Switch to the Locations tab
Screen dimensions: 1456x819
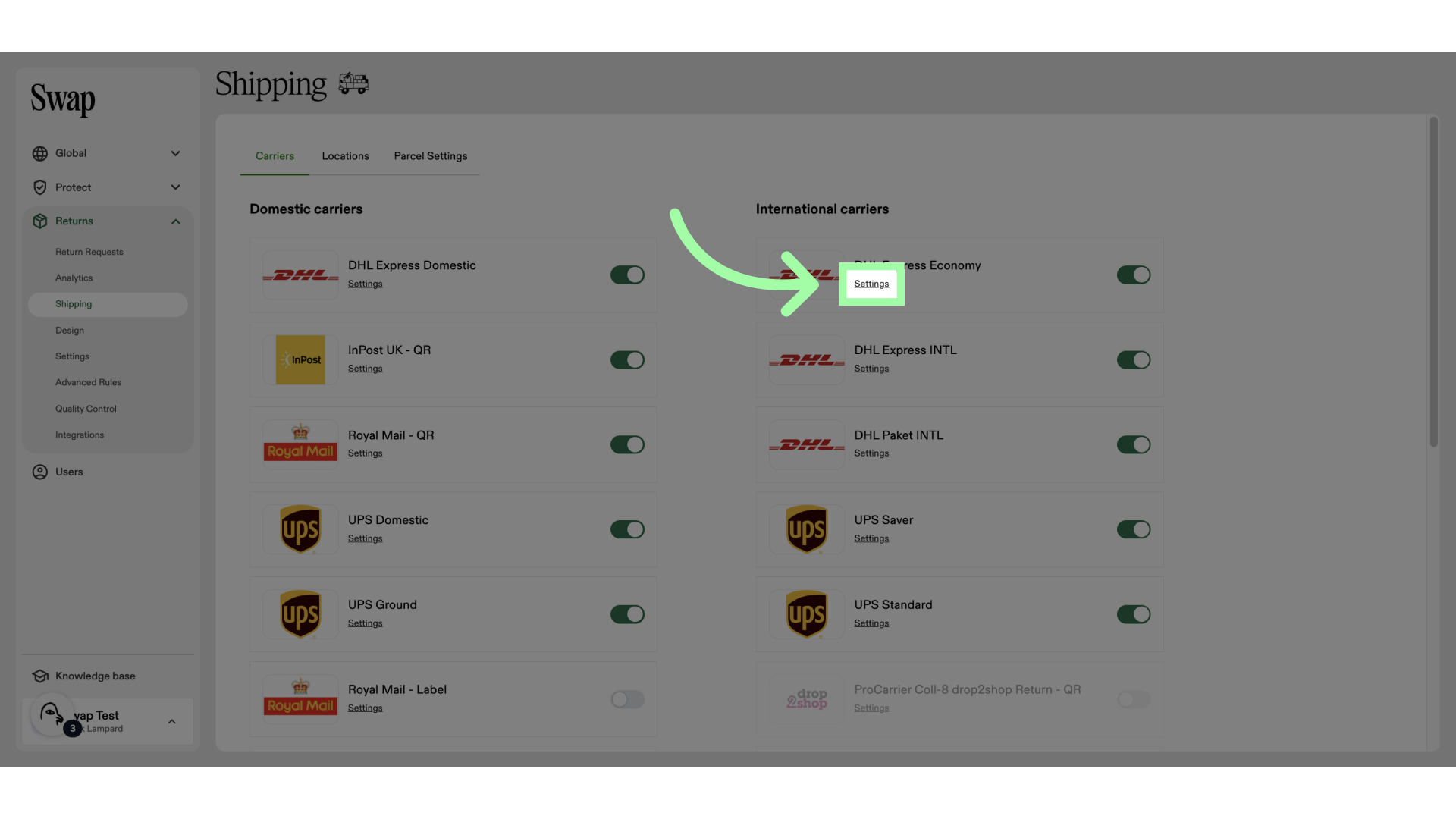tap(345, 156)
